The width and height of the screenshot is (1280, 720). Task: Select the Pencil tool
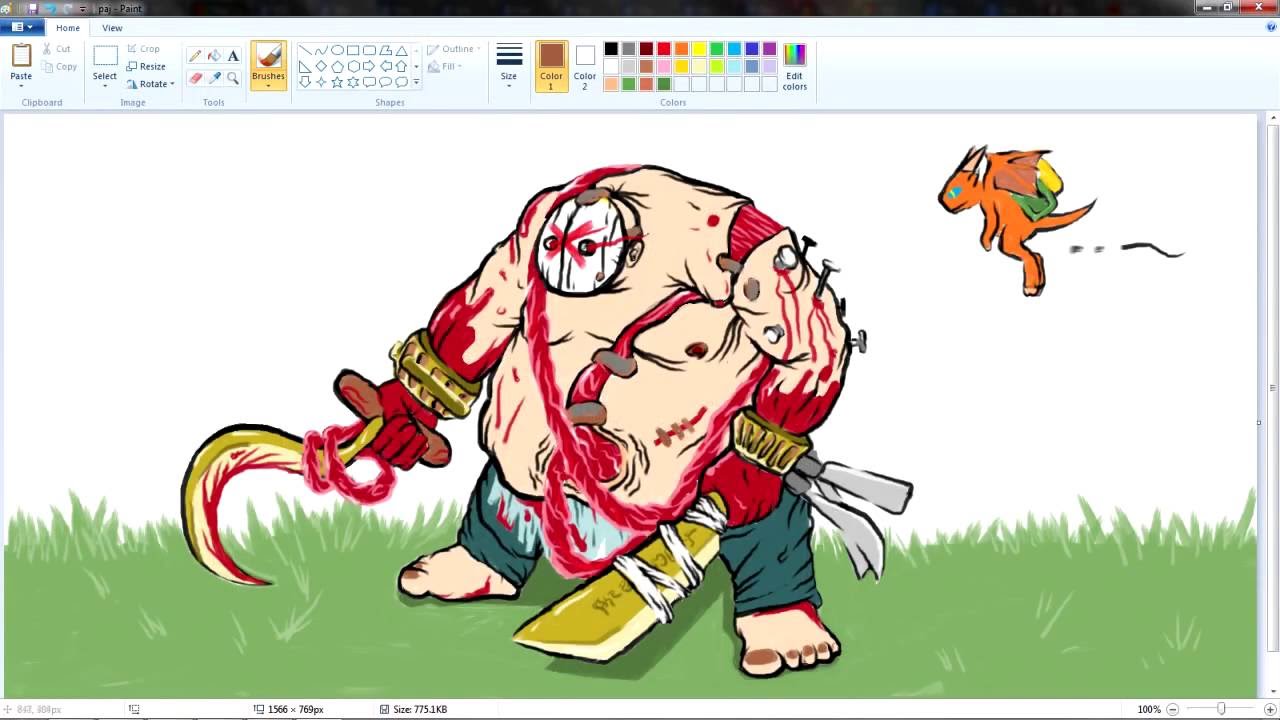pyautogui.click(x=195, y=56)
